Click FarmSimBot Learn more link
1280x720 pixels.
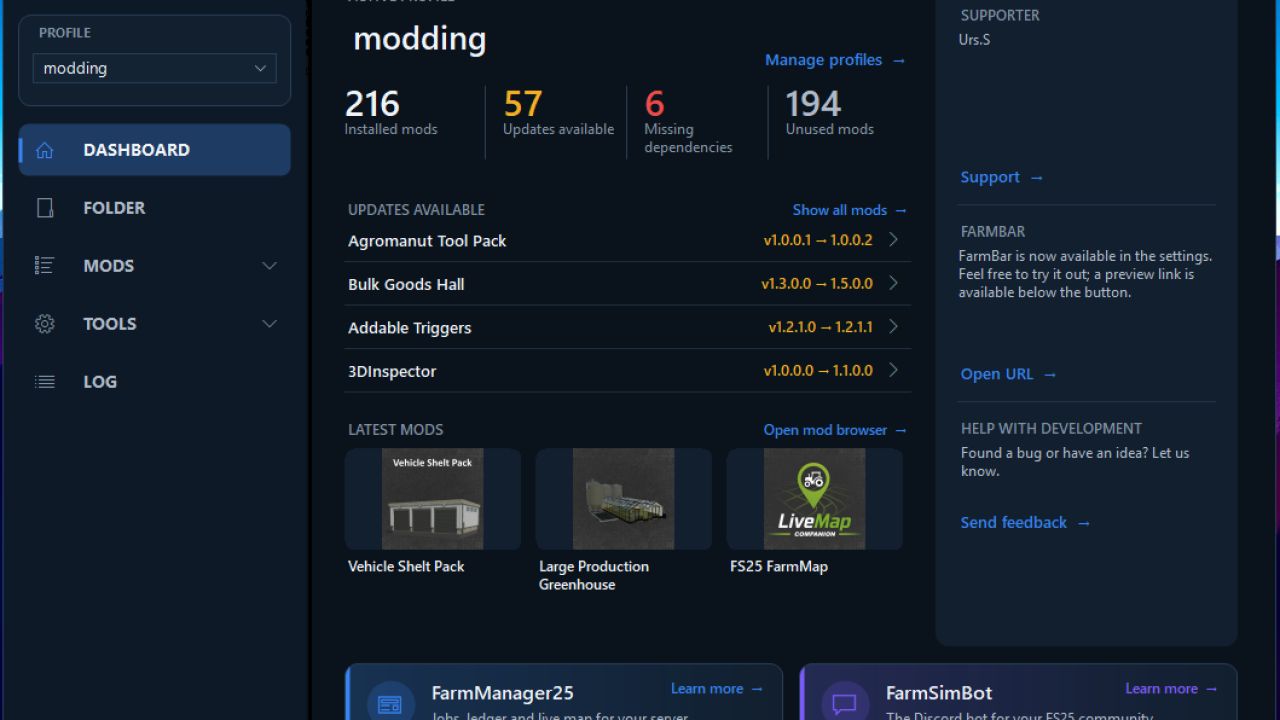(1171, 689)
